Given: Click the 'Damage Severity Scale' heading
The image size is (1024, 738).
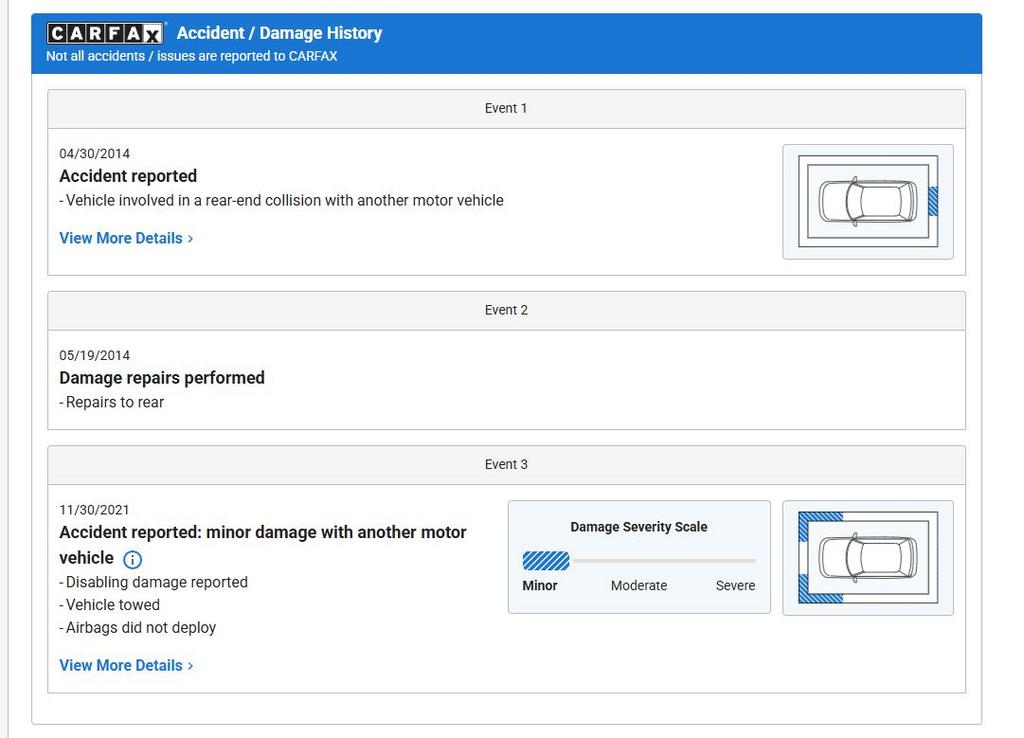Looking at the screenshot, I should (639, 527).
